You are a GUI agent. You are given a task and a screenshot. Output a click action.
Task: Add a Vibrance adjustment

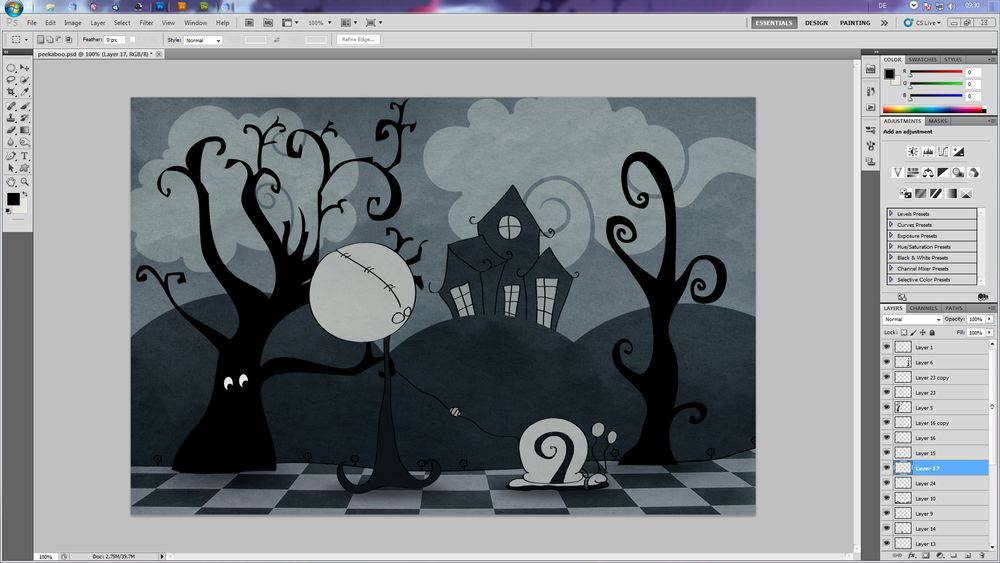pos(897,173)
